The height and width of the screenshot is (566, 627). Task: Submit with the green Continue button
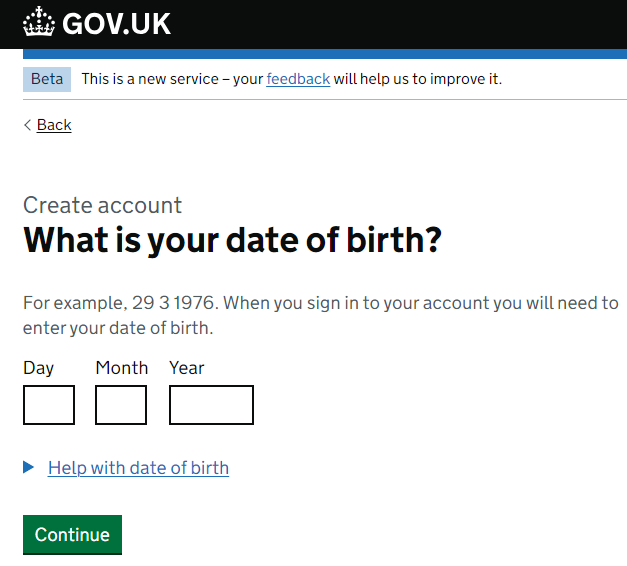click(72, 534)
